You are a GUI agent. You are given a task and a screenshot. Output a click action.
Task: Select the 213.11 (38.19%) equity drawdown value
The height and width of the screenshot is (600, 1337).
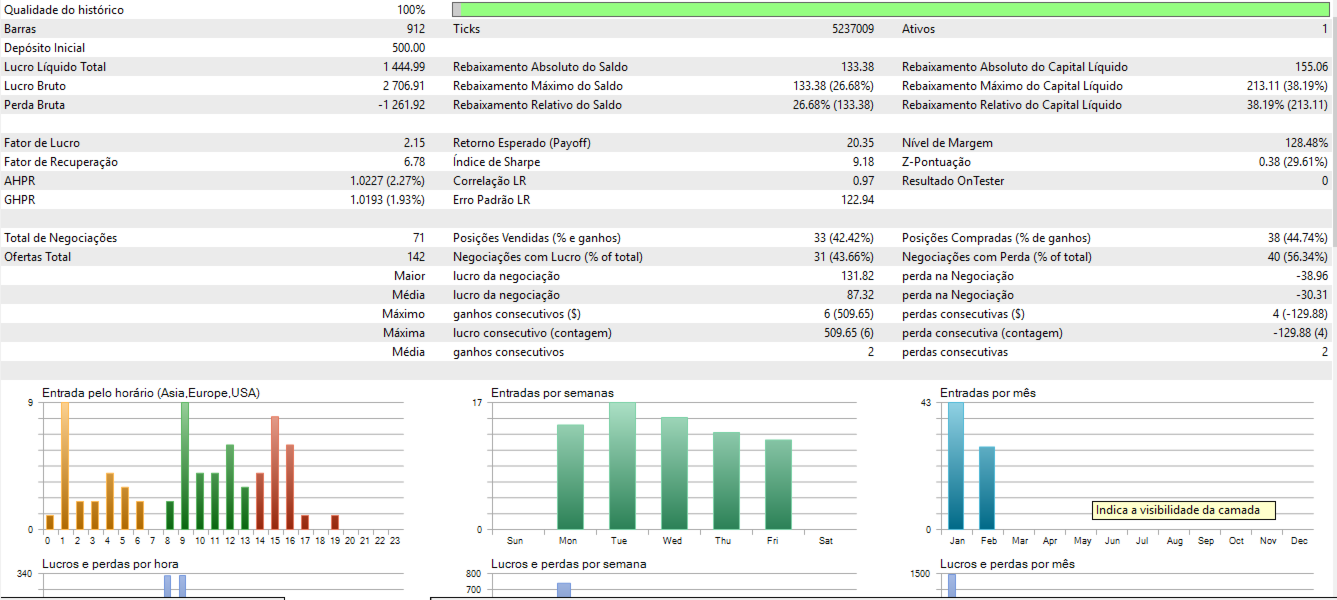(x=1287, y=86)
